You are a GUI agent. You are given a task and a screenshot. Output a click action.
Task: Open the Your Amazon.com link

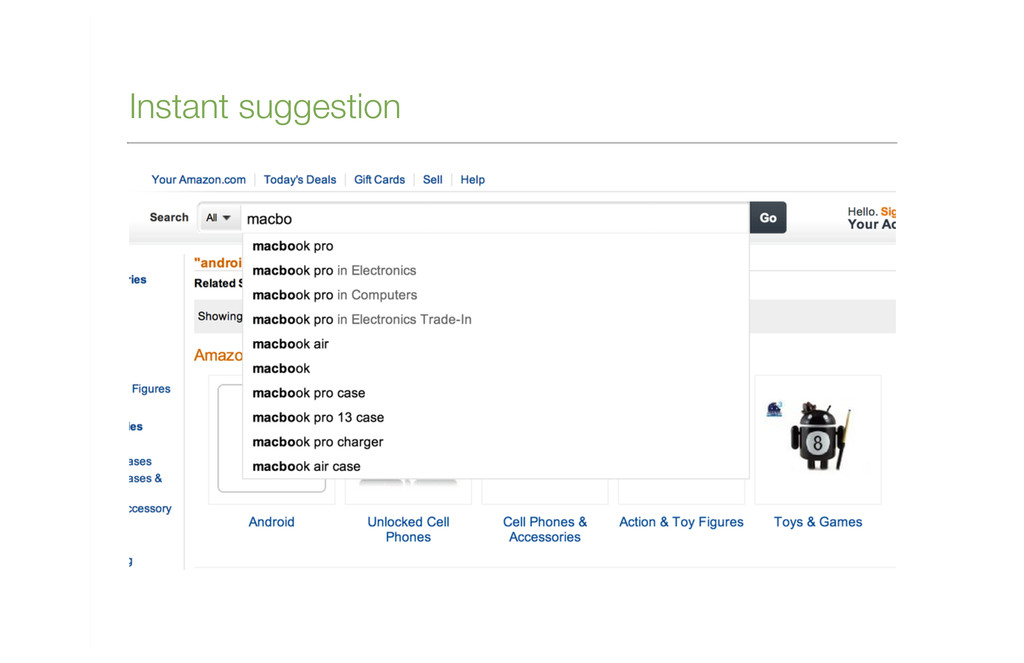coord(199,180)
